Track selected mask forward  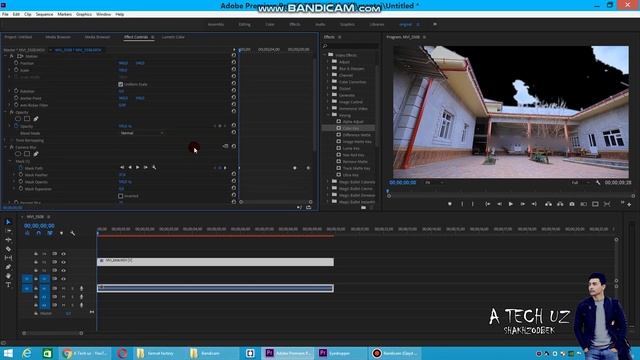(138, 167)
